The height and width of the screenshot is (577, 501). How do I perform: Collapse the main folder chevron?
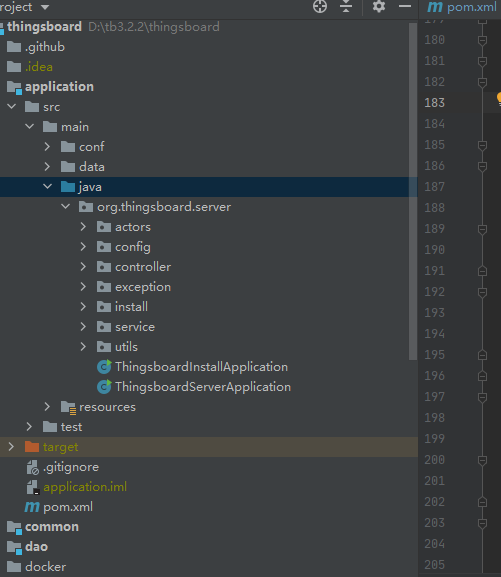pyautogui.click(x=30, y=127)
